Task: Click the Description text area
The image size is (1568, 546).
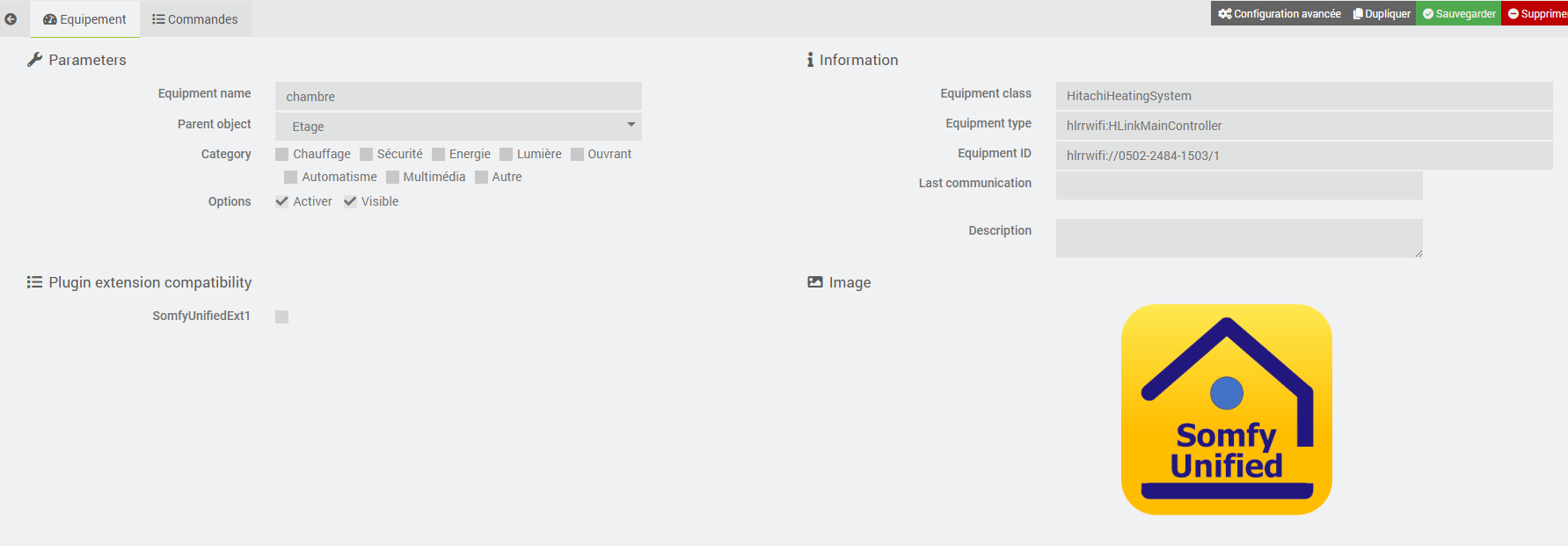Action: coord(1239,238)
